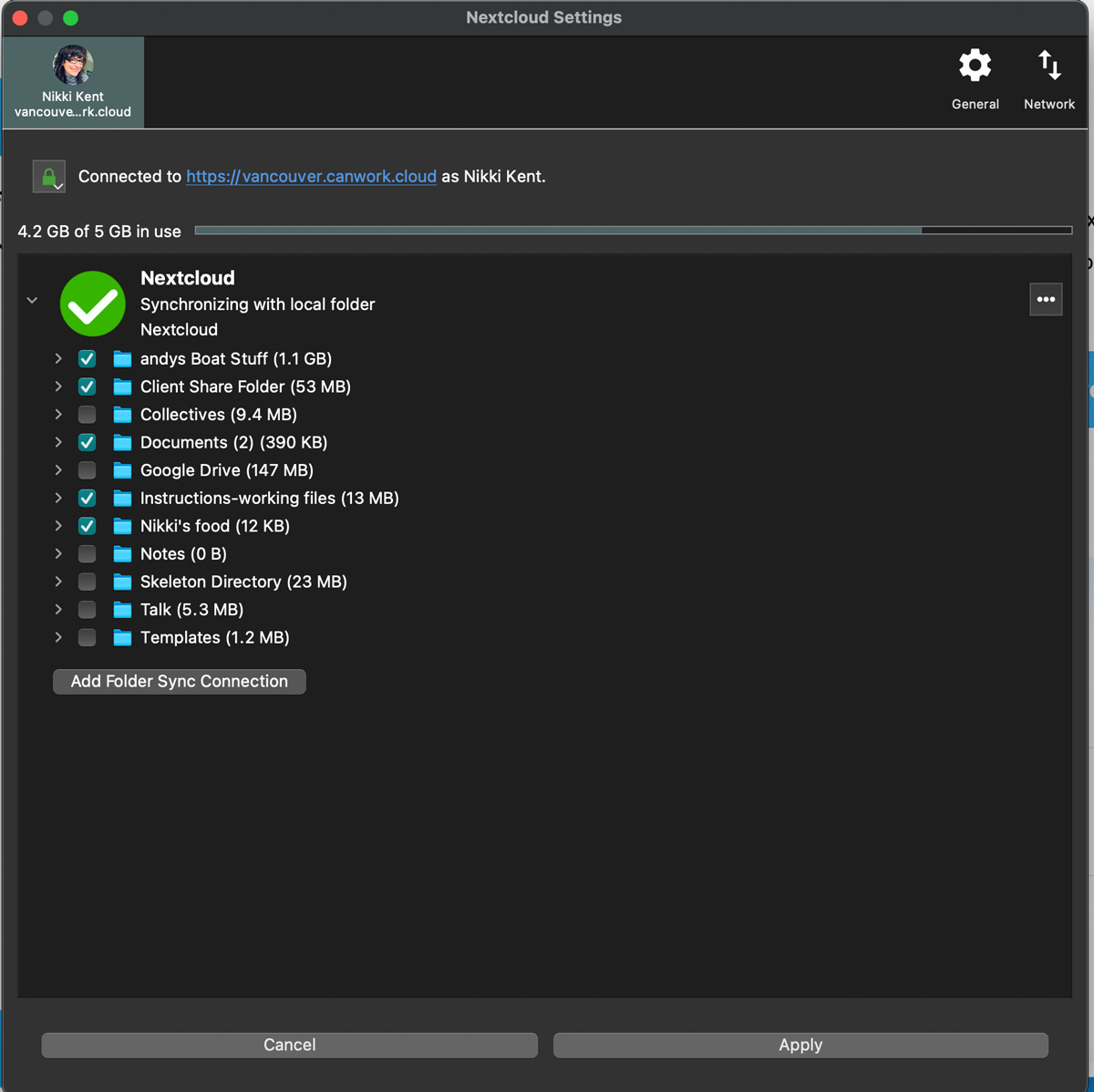Click Nikki's food folder icon

(122, 526)
